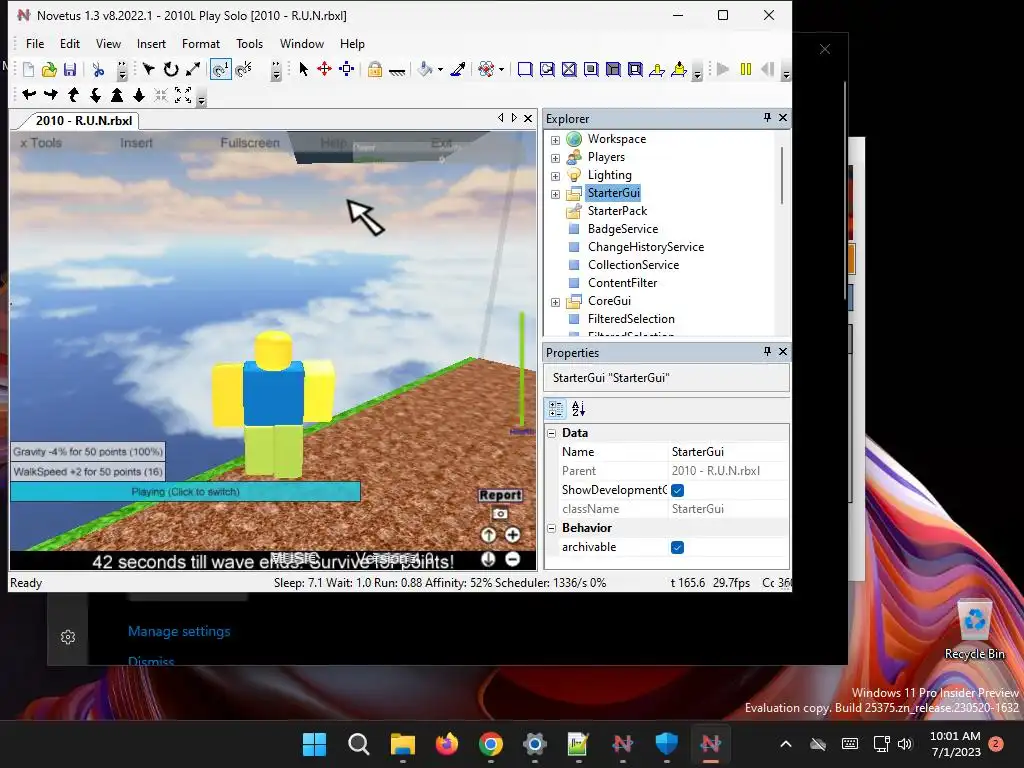Select the Resize diagonal arrow tool
The width and height of the screenshot is (1024, 768).
pyautogui.click(x=193, y=69)
